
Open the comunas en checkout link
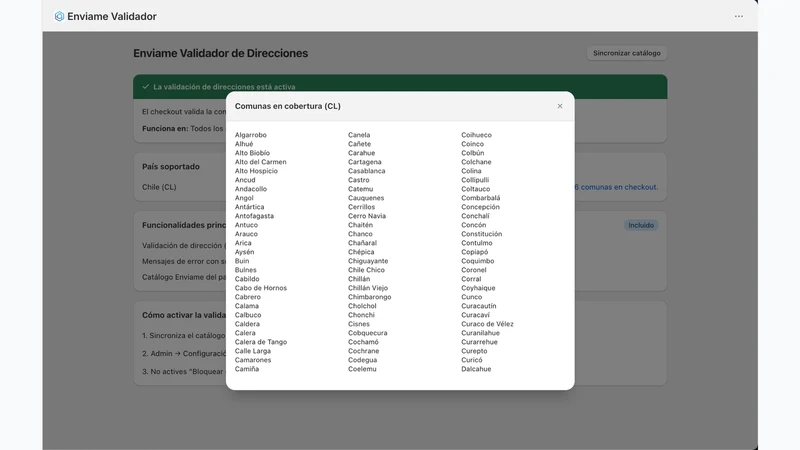pyautogui.click(x=616, y=187)
